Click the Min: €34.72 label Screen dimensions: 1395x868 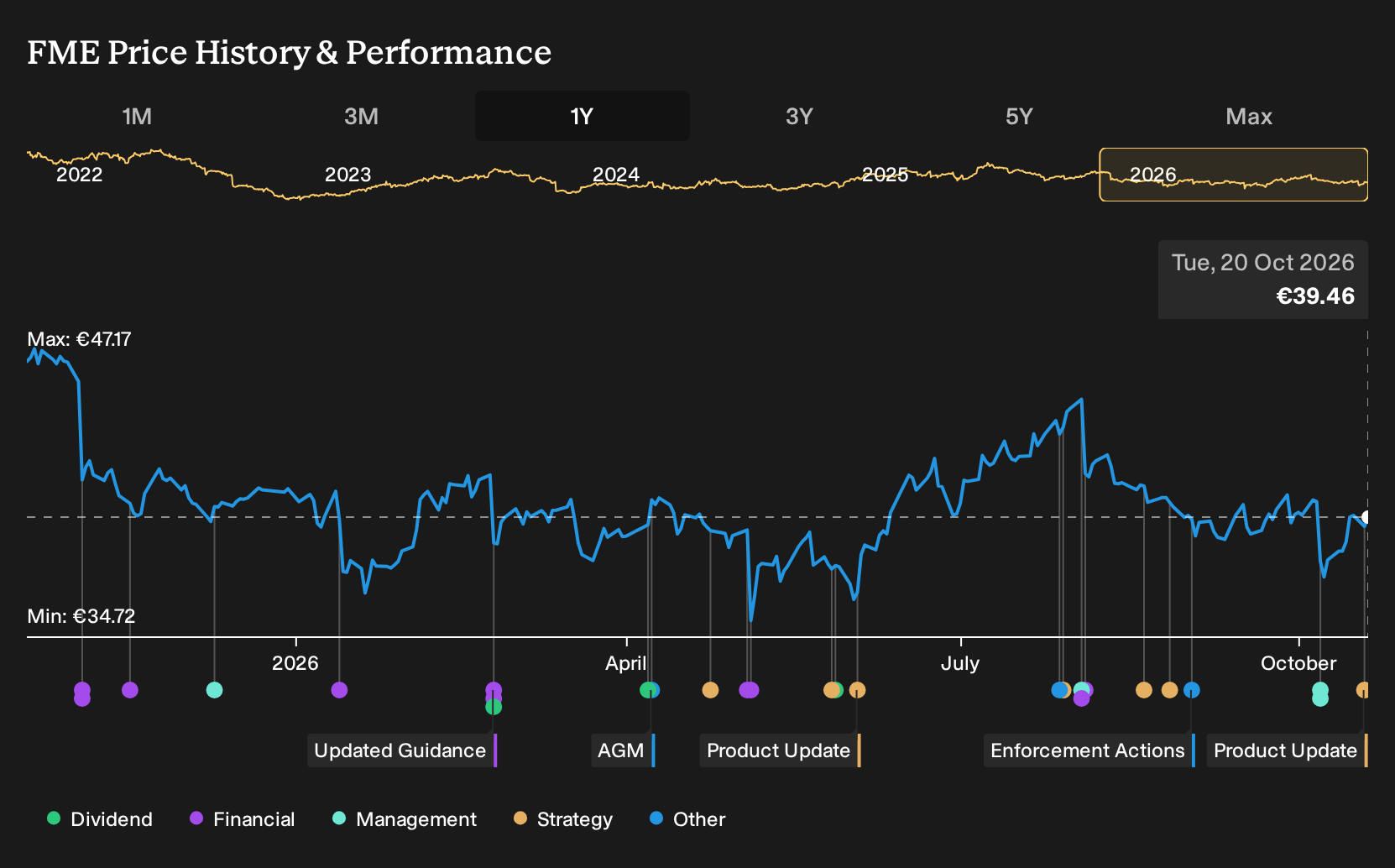click(81, 616)
